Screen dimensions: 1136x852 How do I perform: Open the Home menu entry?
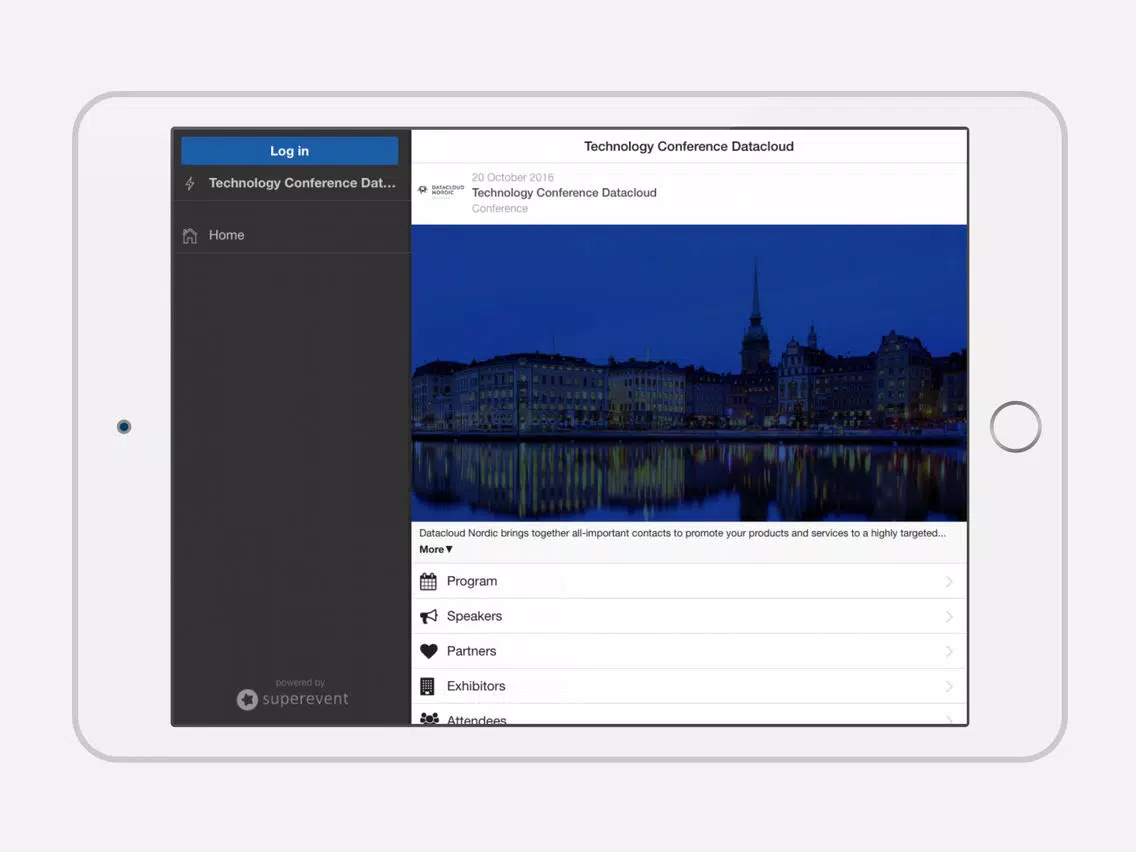(x=291, y=235)
